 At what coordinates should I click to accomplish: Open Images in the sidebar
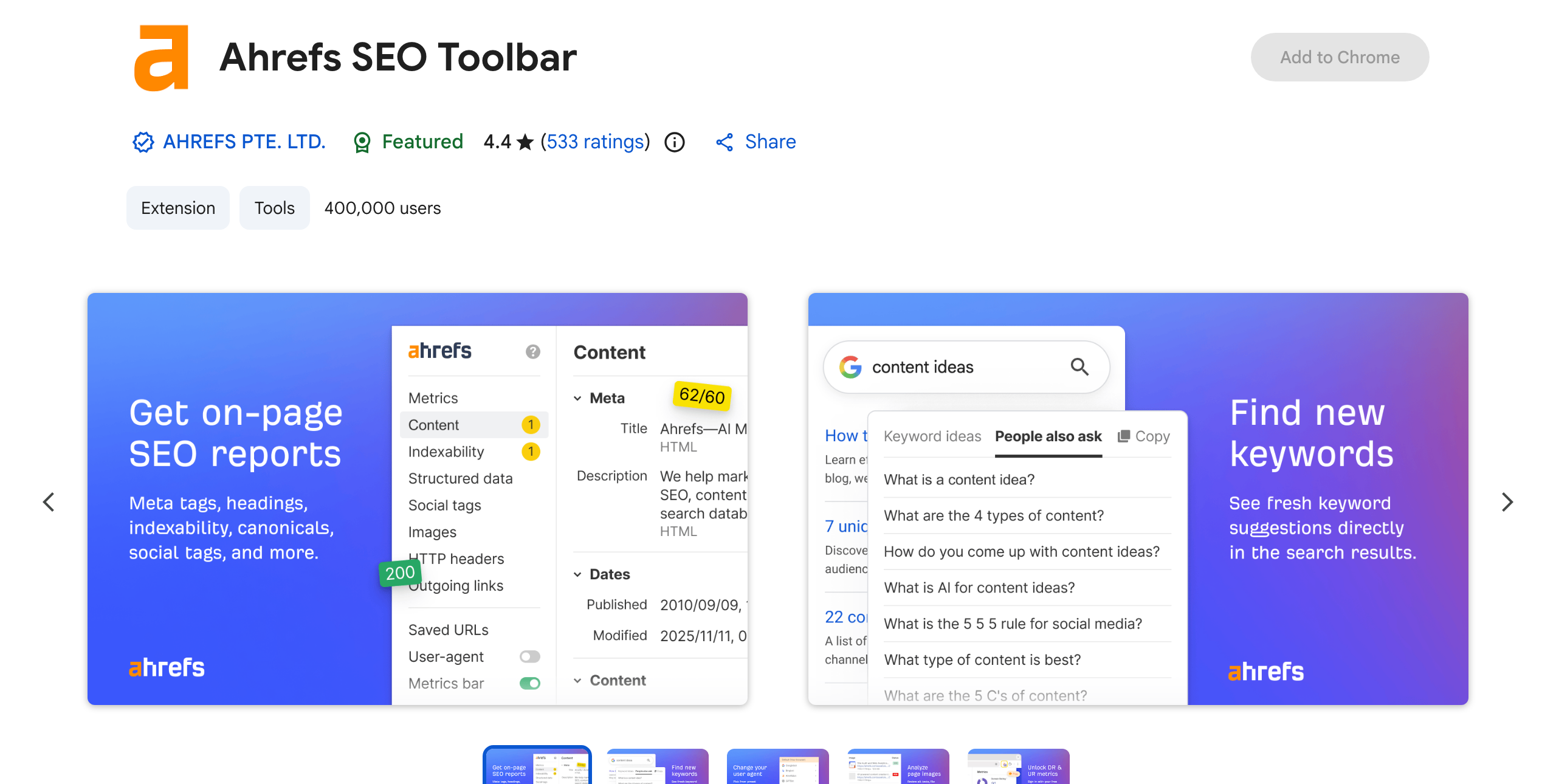432,532
